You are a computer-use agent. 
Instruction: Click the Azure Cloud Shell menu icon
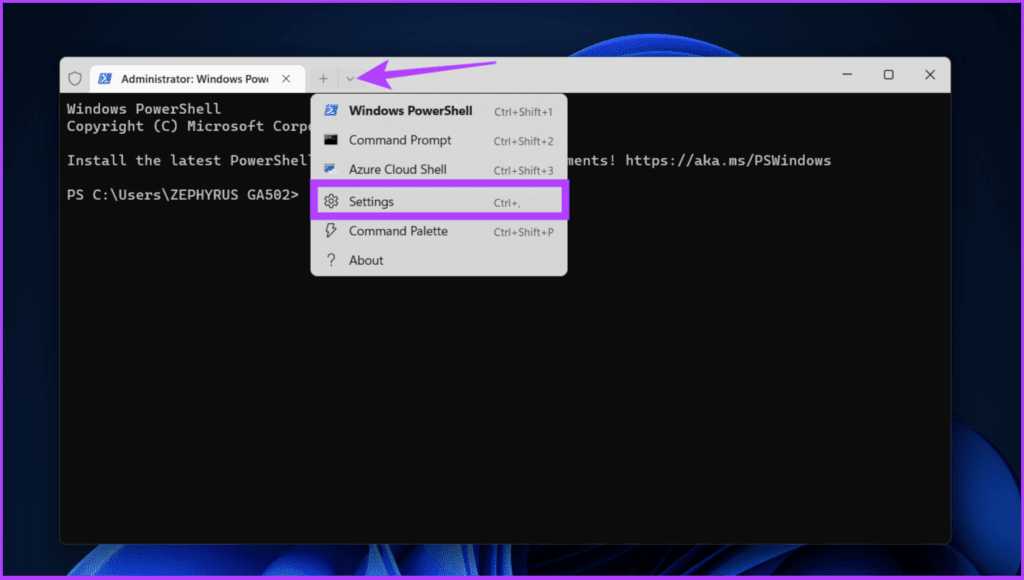[331, 169]
